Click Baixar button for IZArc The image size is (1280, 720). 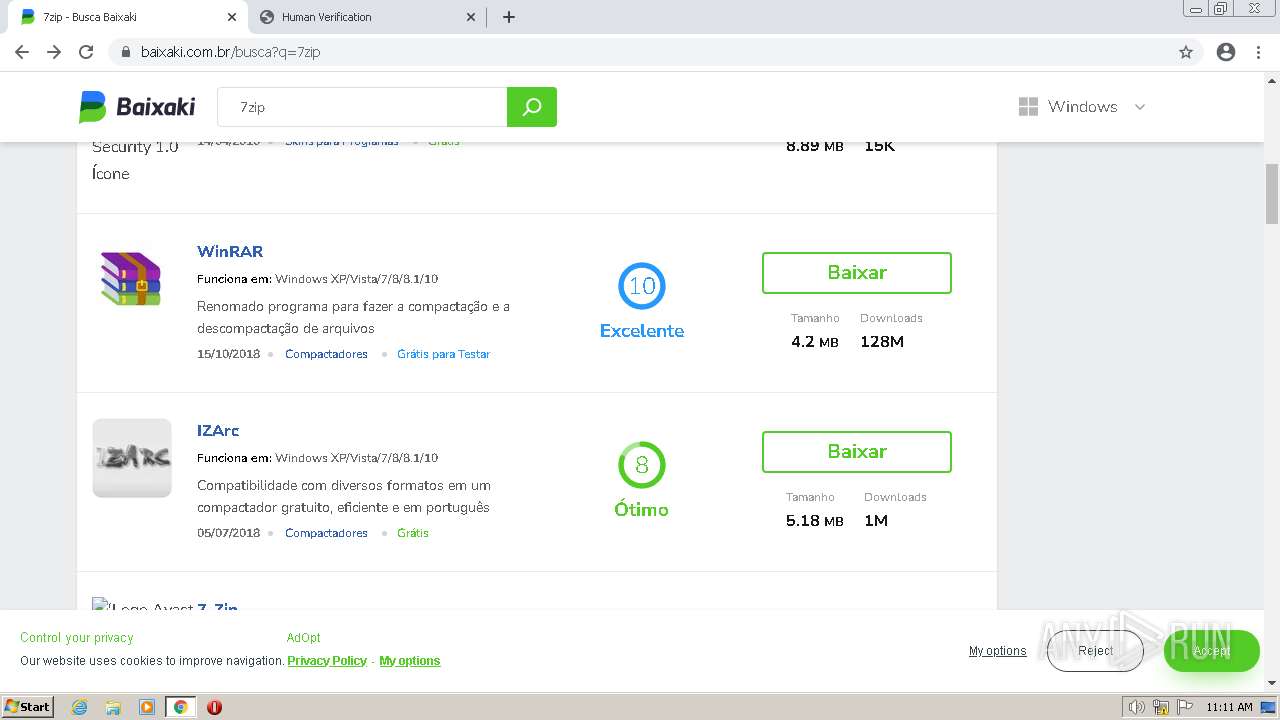pyautogui.click(x=857, y=452)
